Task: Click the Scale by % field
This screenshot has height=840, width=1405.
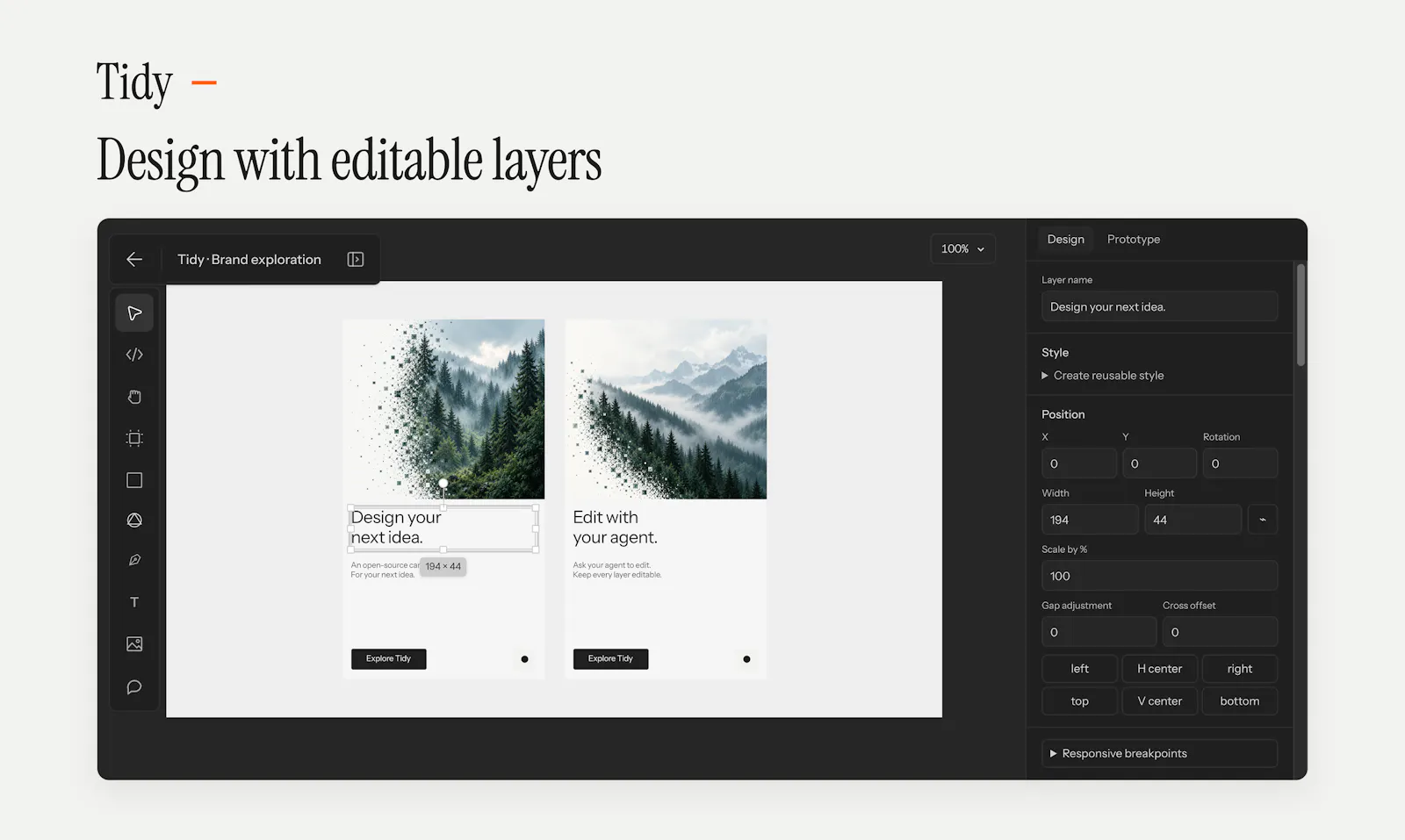Action: point(1159,576)
